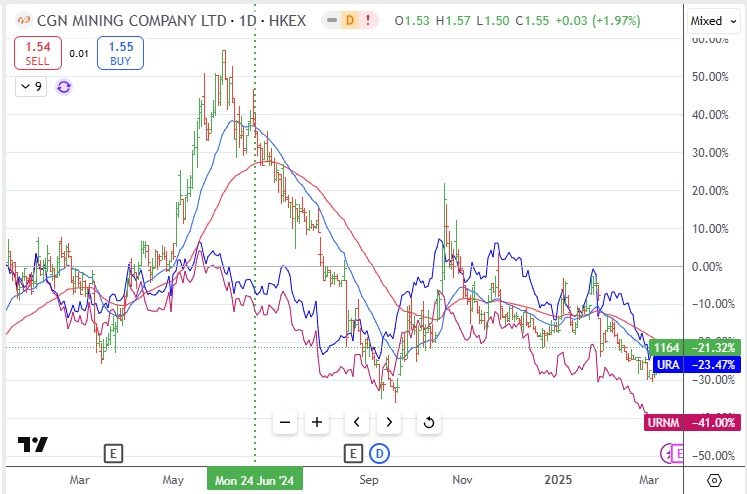Click the URNM -41.00% label
The width and height of the screenshot is (747, 494).
pyautogui.click(x=693, y=423)
